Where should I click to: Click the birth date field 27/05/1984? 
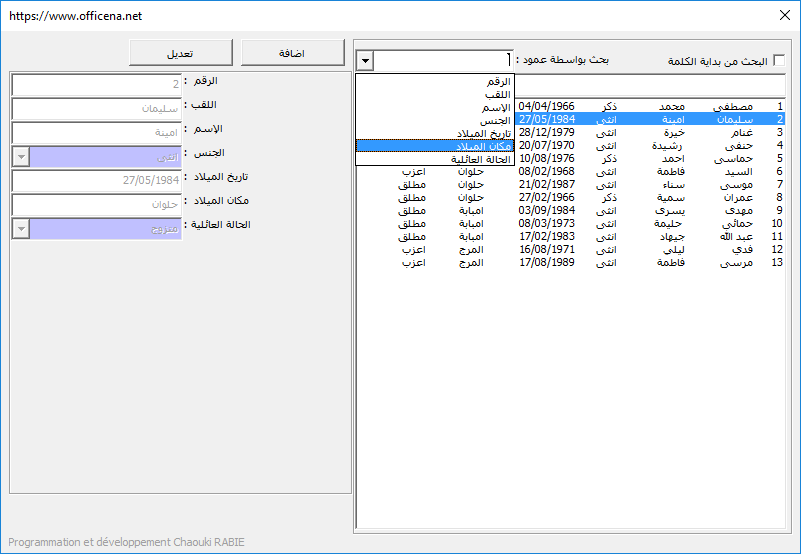click(97, 181)
